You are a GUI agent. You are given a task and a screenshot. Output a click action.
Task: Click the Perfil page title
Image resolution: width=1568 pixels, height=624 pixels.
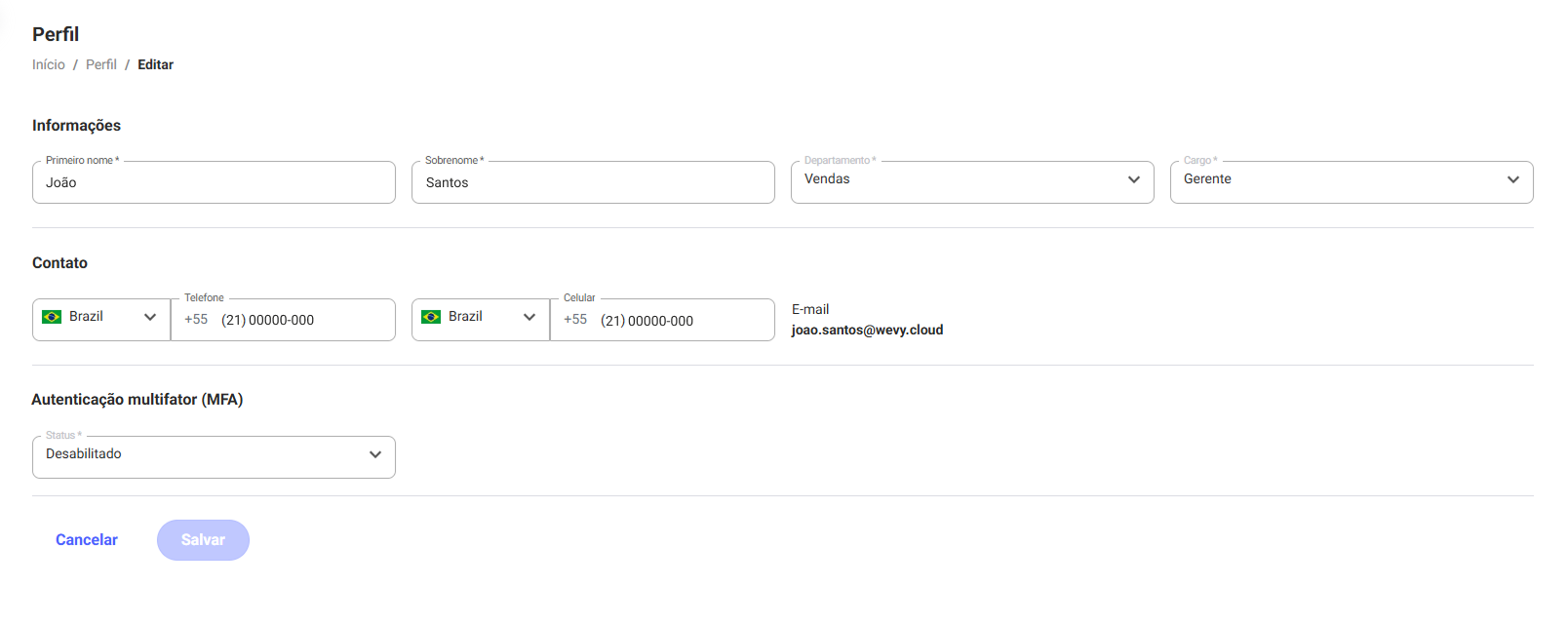(x=56, y=34)
